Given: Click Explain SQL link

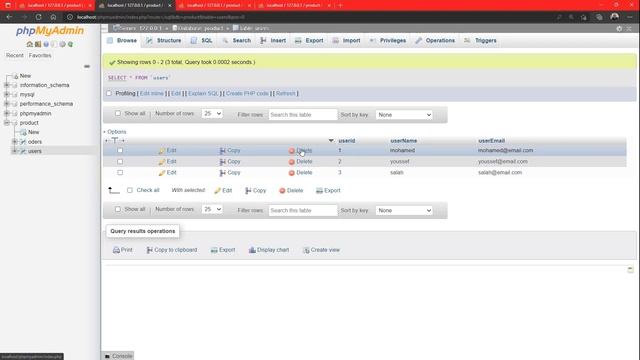Looking at the screenshot, I should click(x=203, y=93).
